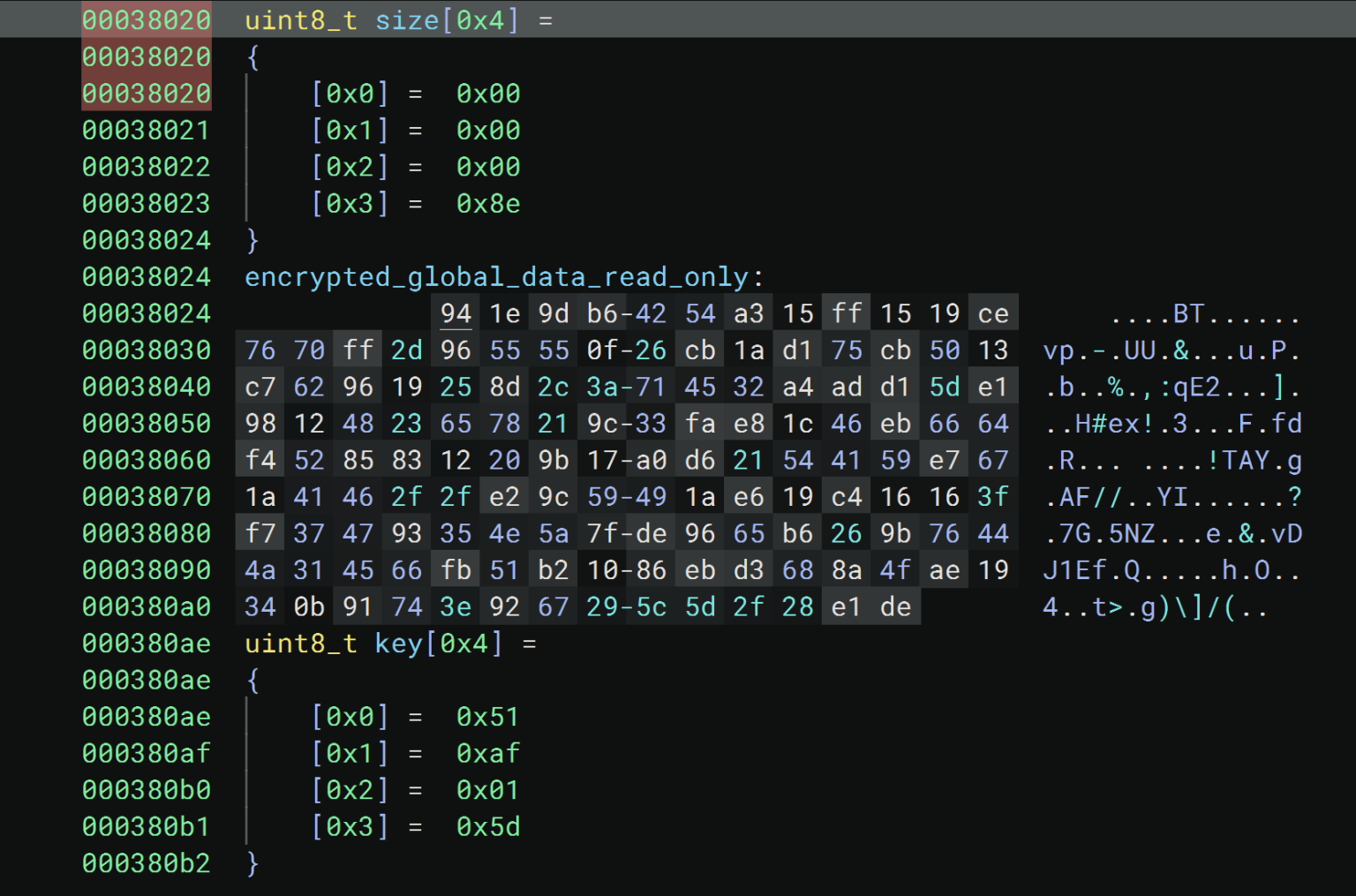
Task: Click the size array entry [0x3] = 0x8e
Action: [x=415, y=203]
